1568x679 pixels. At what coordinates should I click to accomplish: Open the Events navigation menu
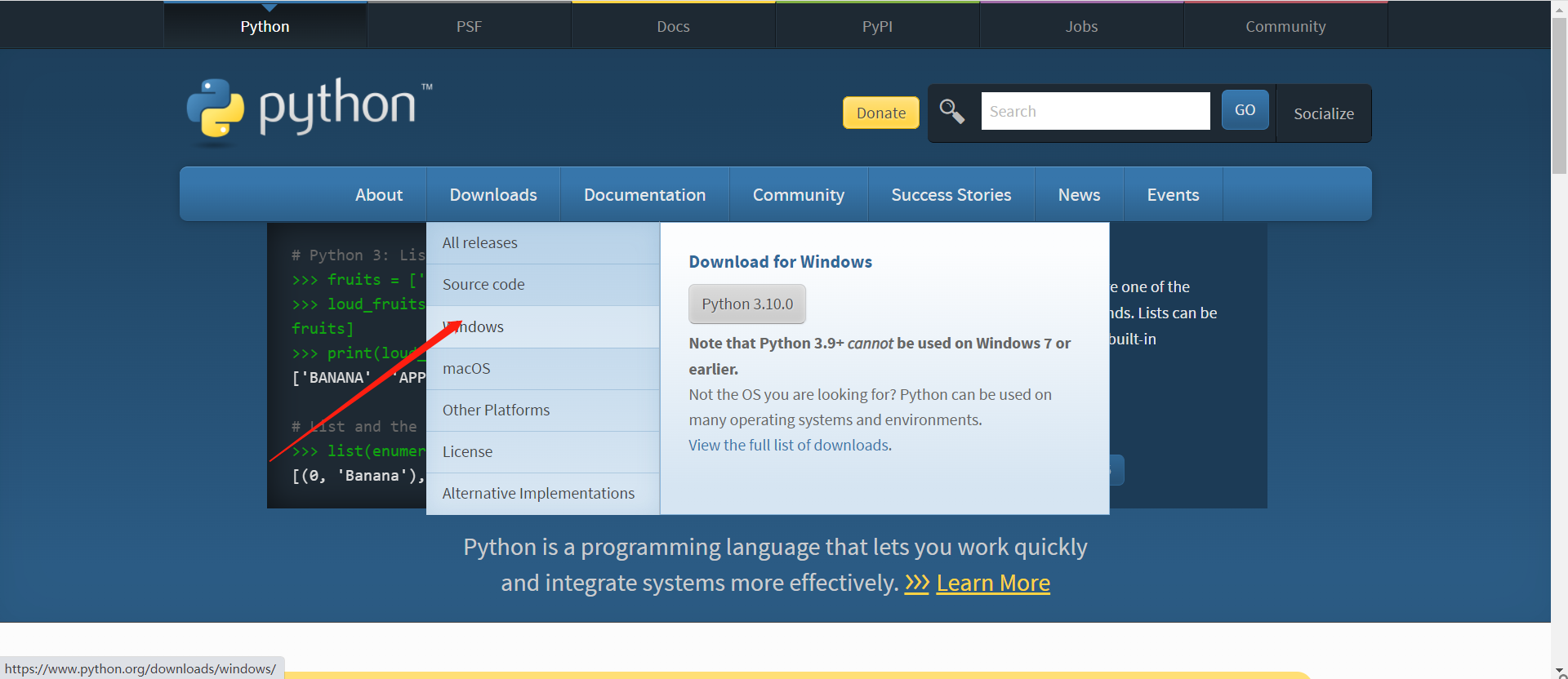point(1173,194)
